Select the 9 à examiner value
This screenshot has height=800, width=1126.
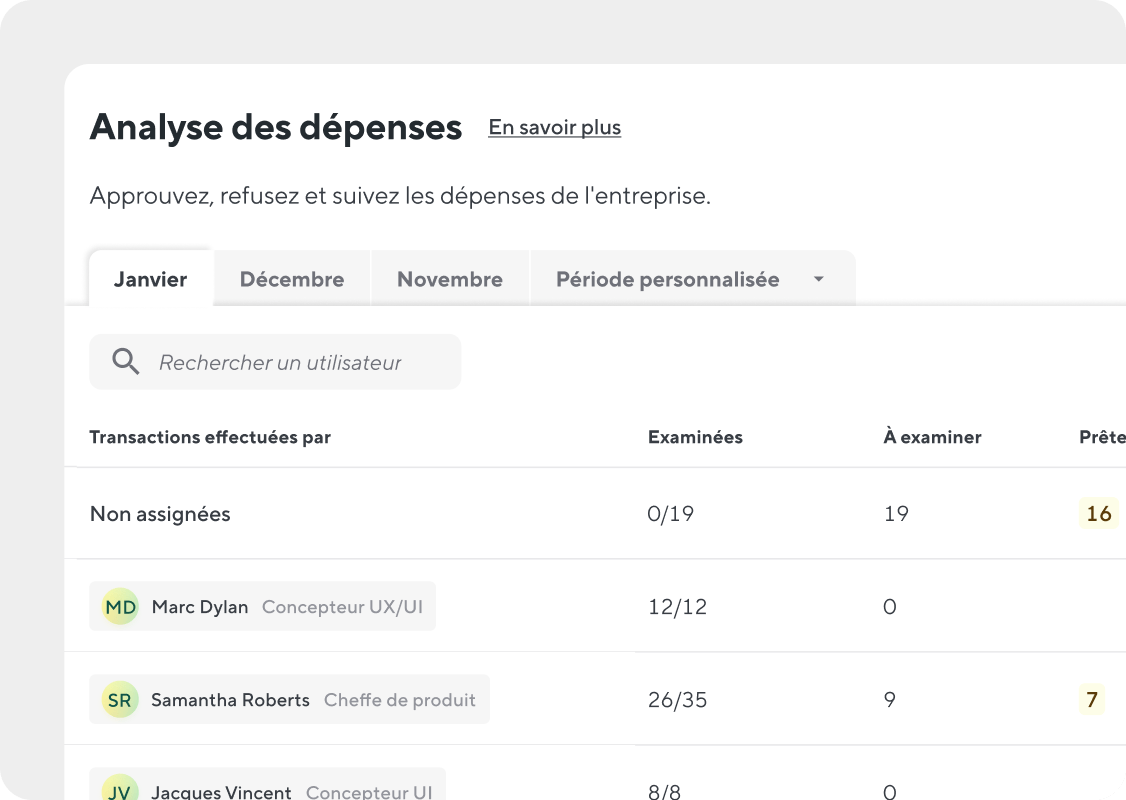(890, 699)
